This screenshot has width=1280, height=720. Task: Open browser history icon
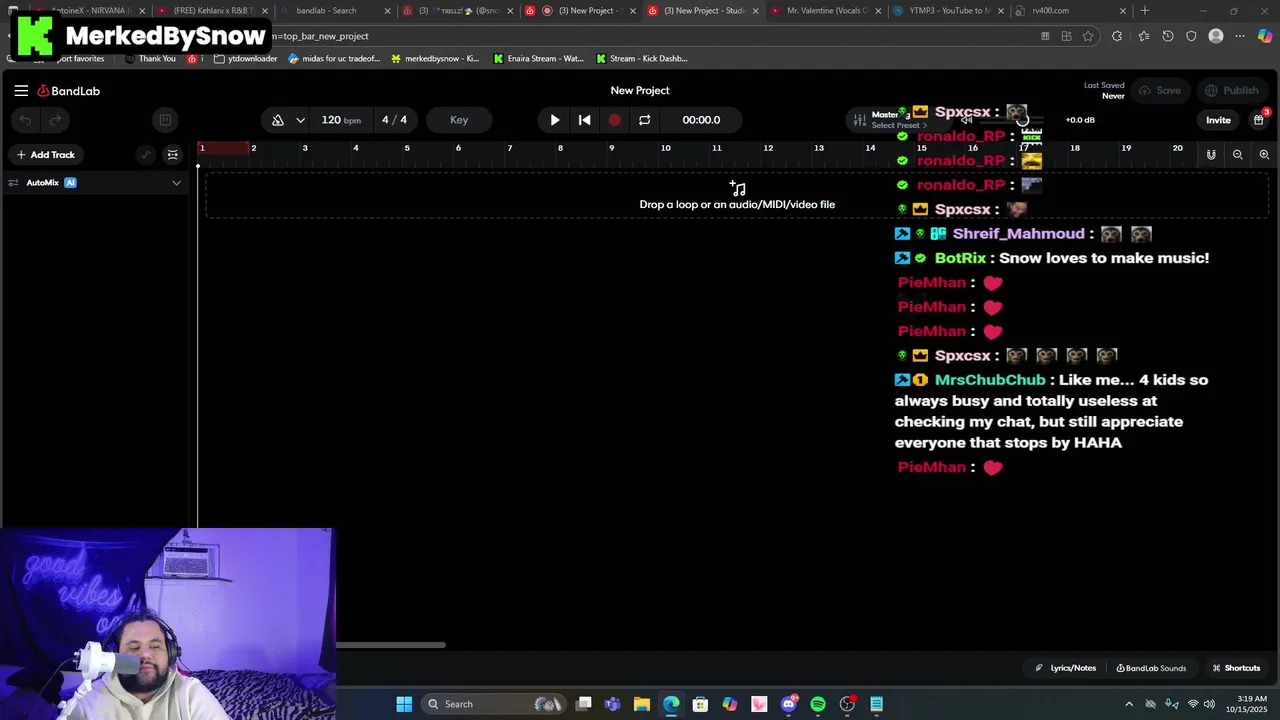point(1167,36)
